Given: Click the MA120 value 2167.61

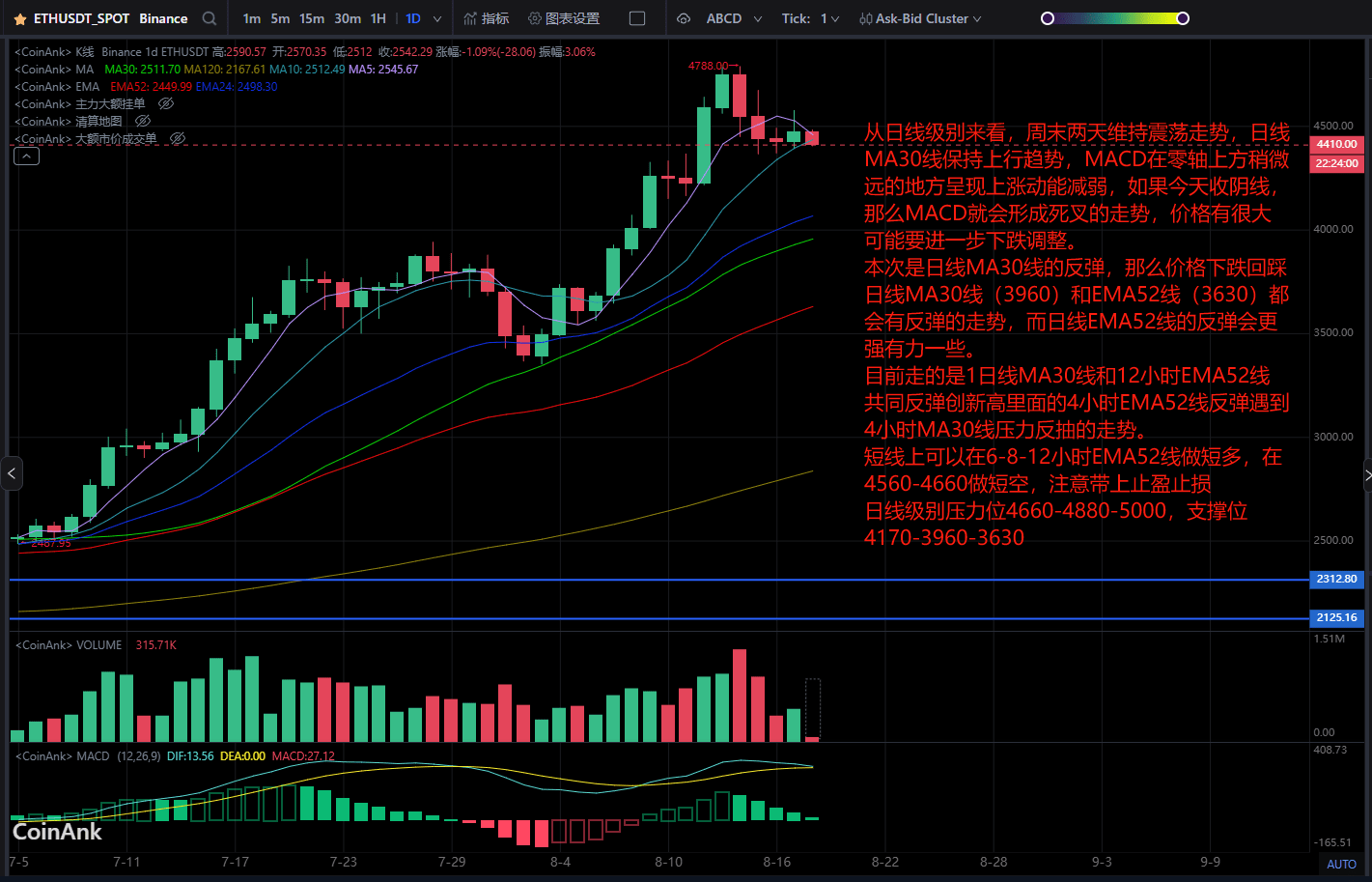Looking at the screenshot, I should pyautogui.click(x=225, y=70).
